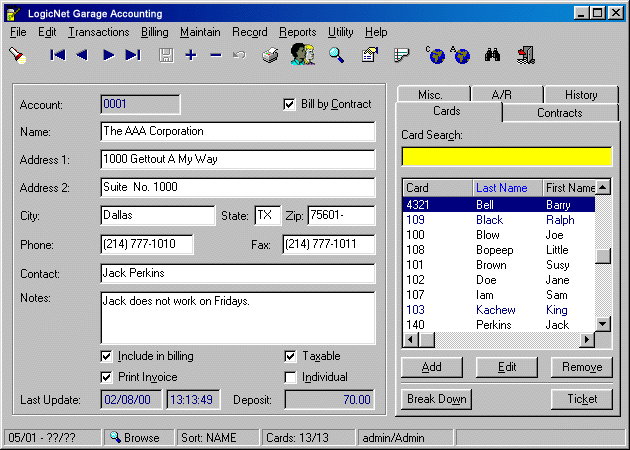Viewport: 630px width, 450px height.
Task: Click the undo arrow icon
Action: pos(239,55)
